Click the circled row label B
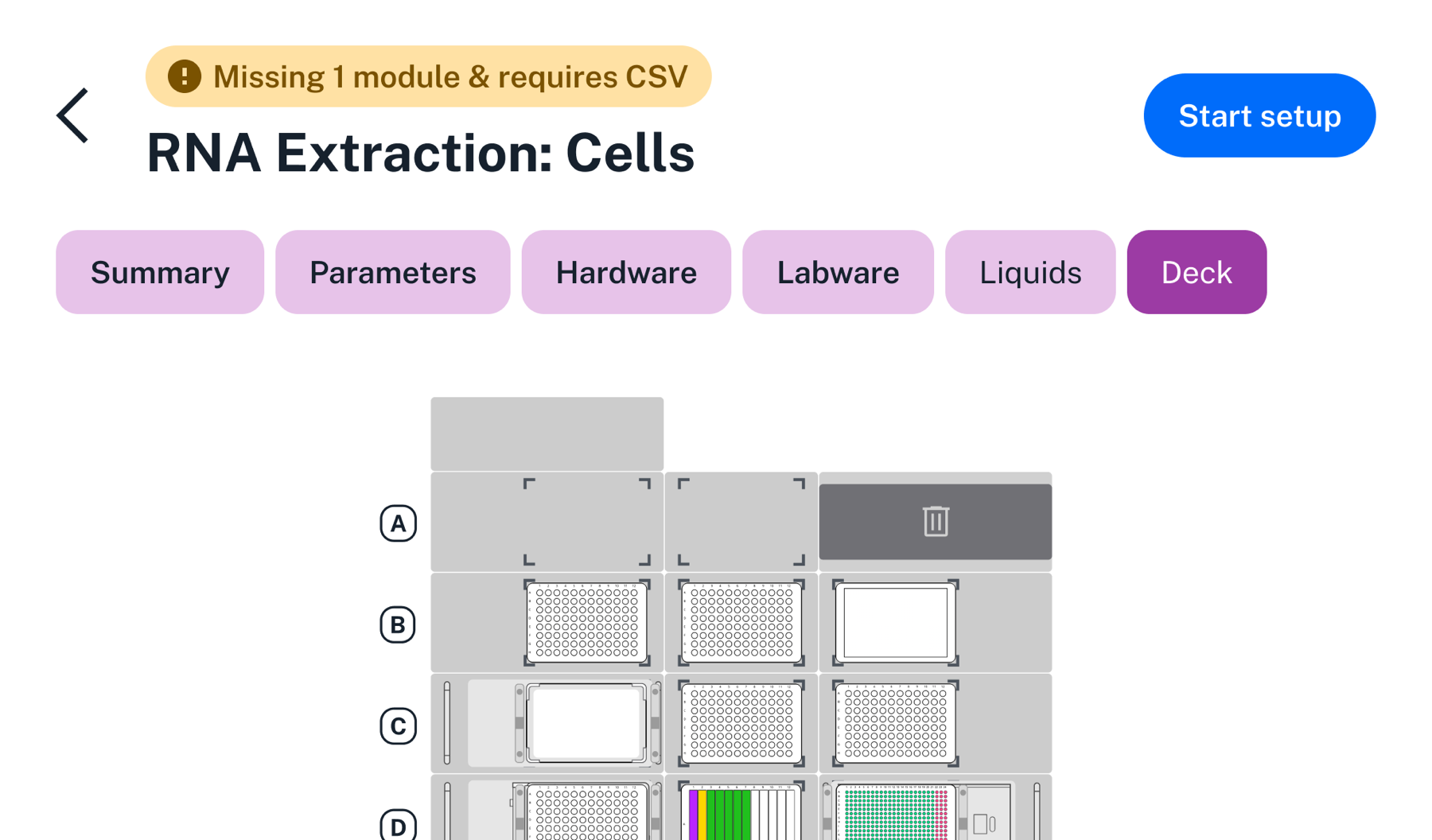 (x=398, y=624)
